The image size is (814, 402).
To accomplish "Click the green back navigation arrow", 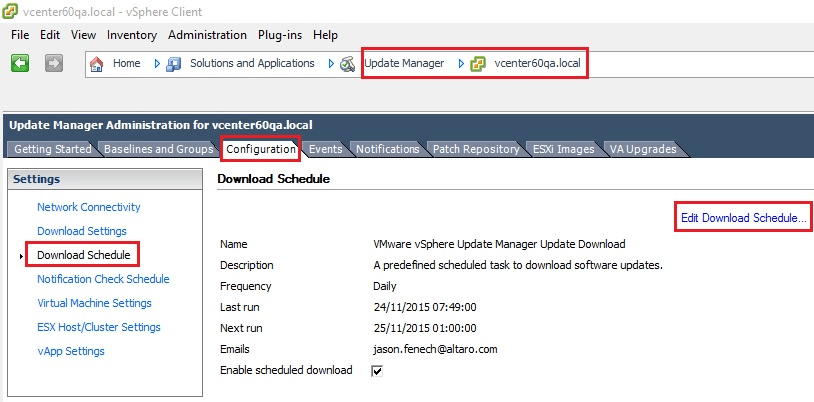I will [20, 63].
